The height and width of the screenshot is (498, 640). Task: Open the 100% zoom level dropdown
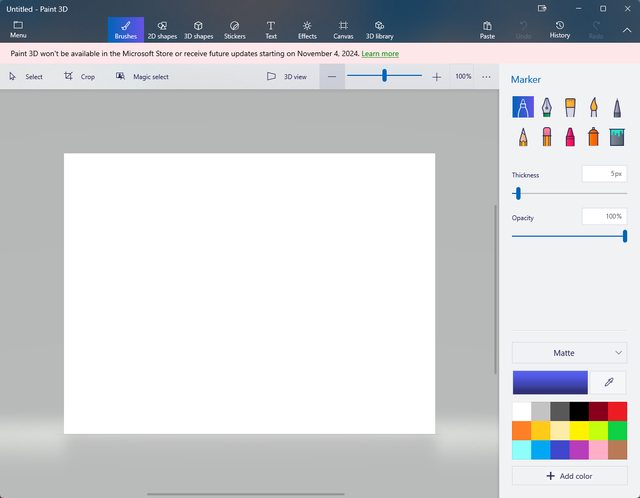[463, 76]
